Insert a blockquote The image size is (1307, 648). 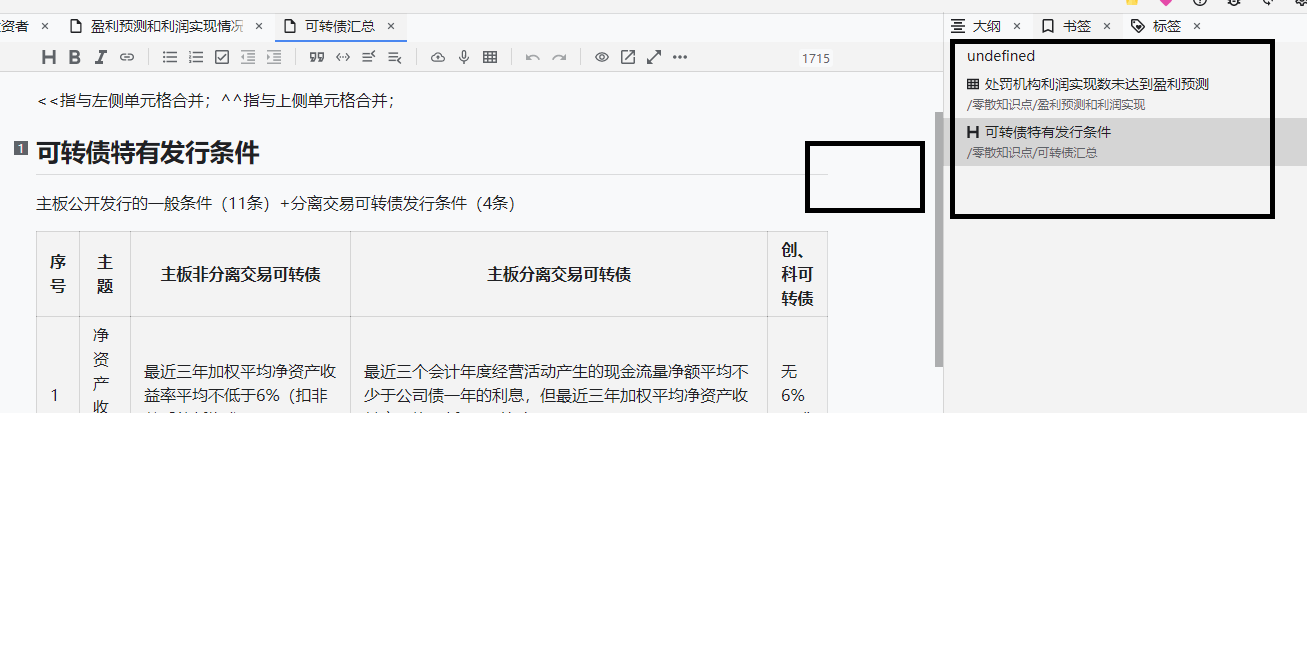[x=316, y=57]
